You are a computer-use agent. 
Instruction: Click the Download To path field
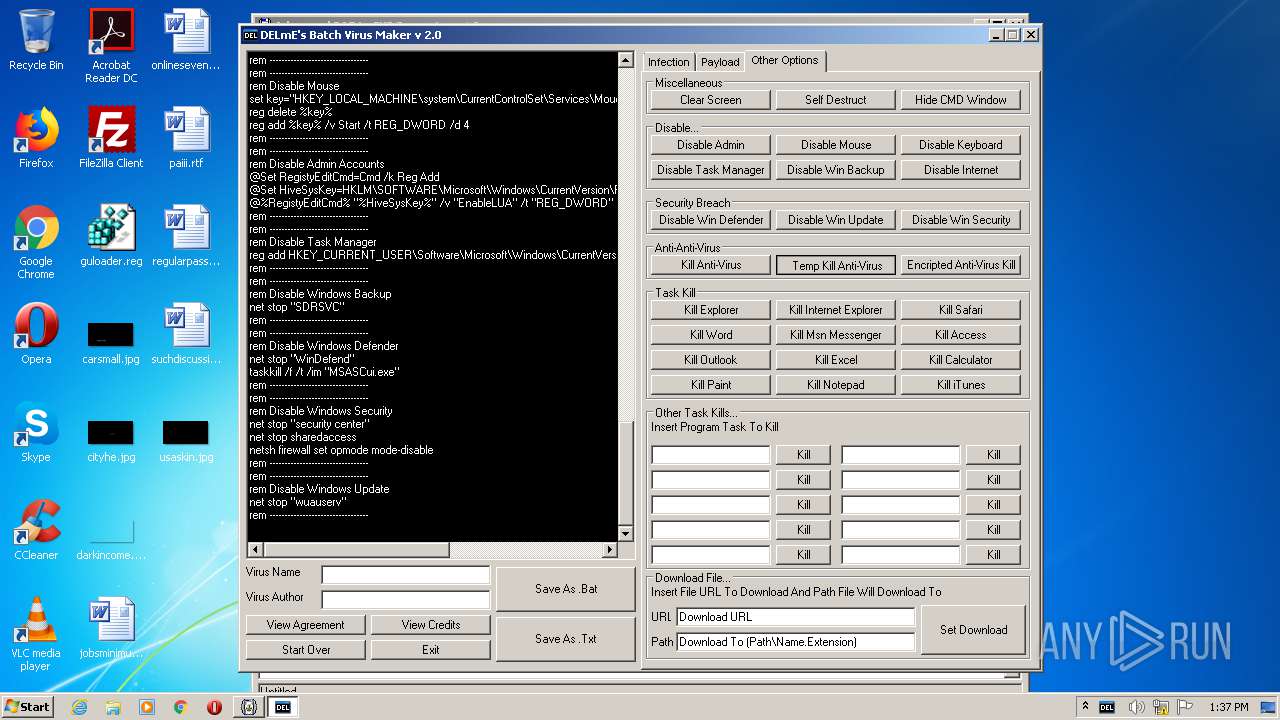(x=796, y=642)
